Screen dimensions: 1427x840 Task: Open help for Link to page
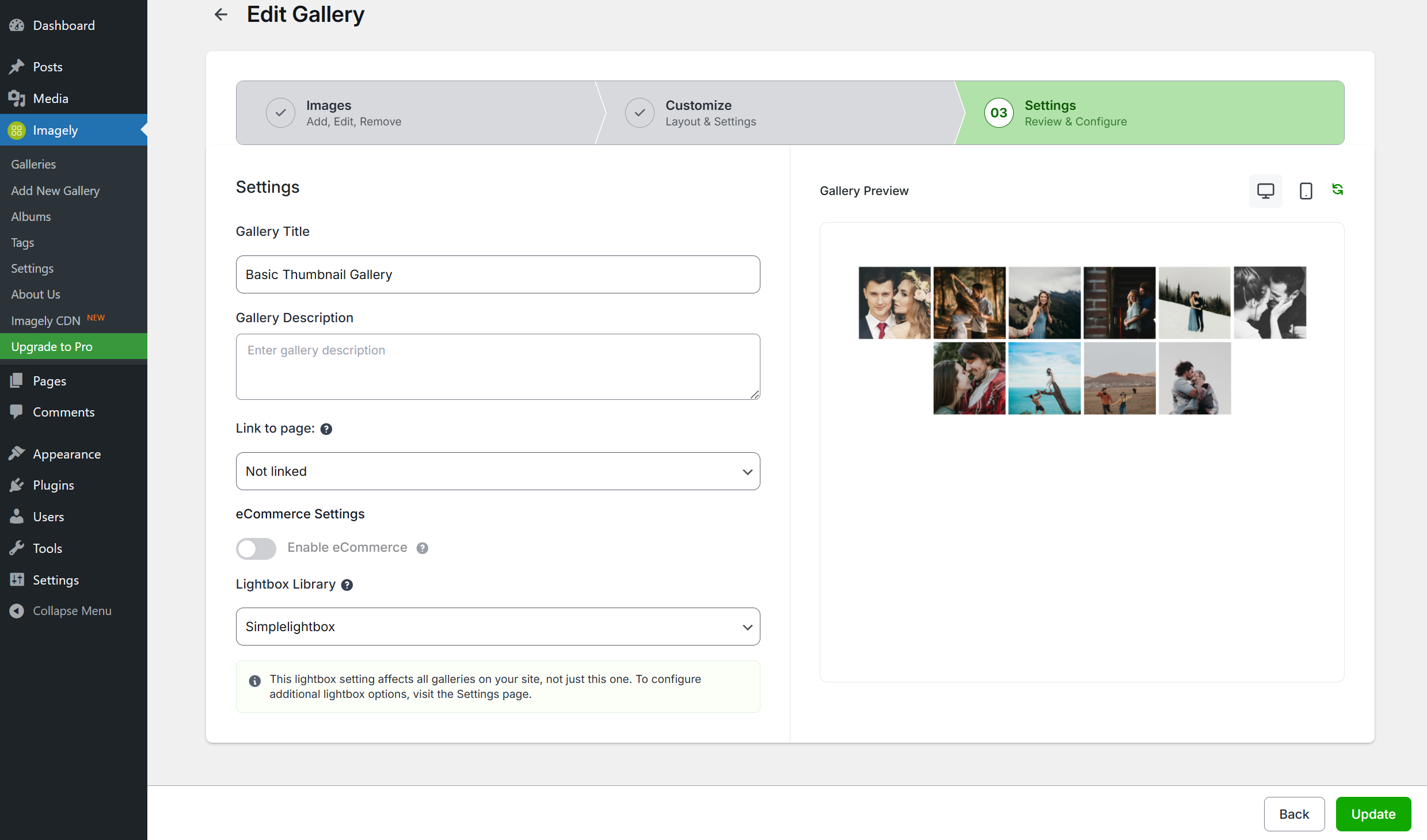coord(326,429)
